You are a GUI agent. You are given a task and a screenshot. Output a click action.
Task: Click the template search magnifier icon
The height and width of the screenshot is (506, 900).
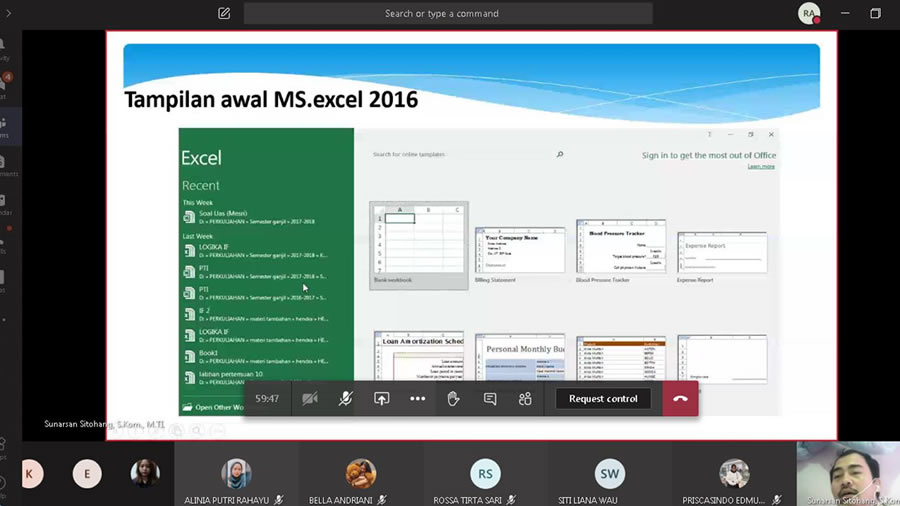point(560,154)
